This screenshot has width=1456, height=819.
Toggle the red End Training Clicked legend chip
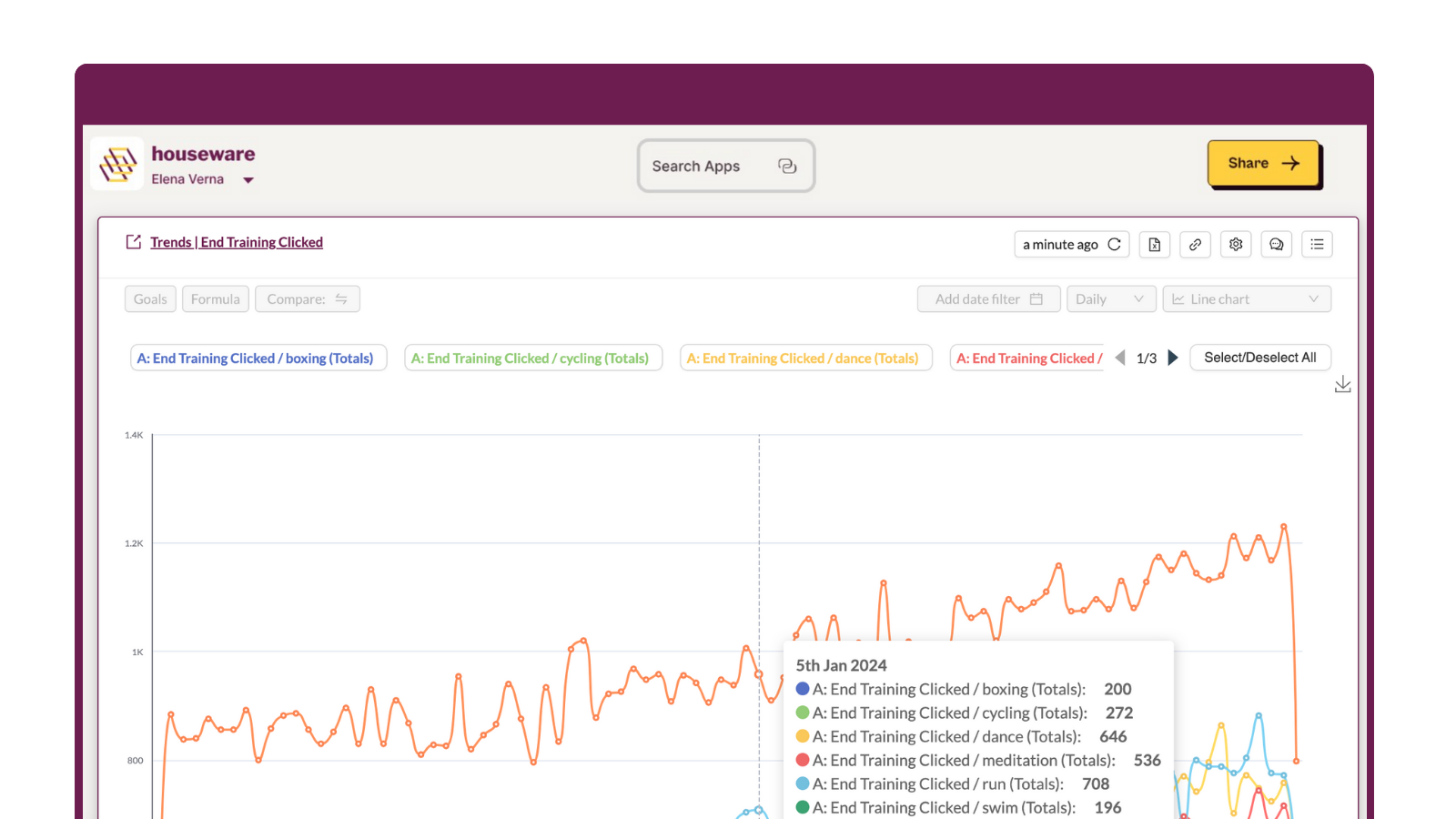tap(1027, 359)
